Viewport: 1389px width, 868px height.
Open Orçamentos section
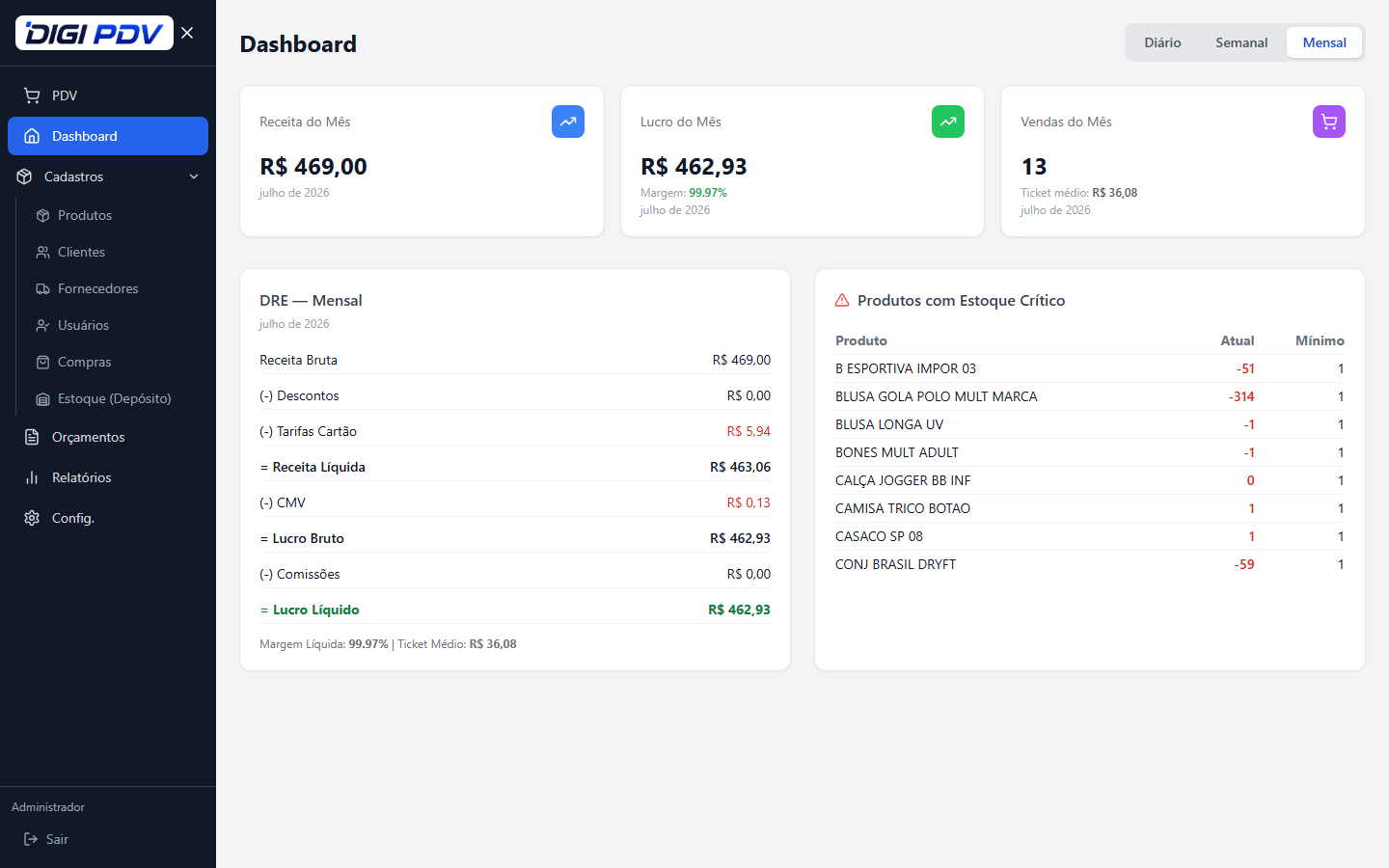tap(88, 437)
